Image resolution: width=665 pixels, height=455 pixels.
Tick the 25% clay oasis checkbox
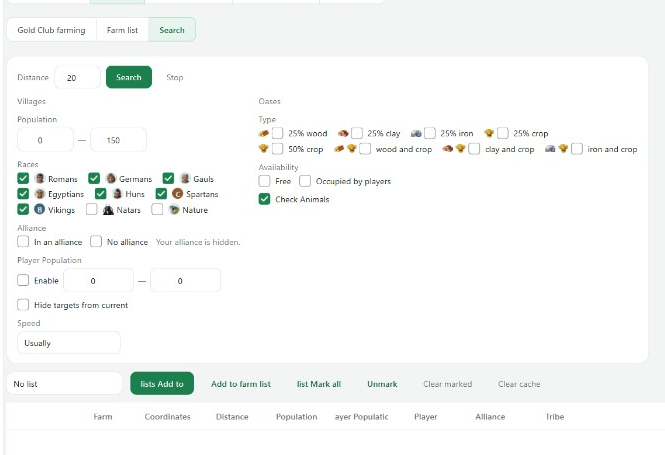[357, 133]
